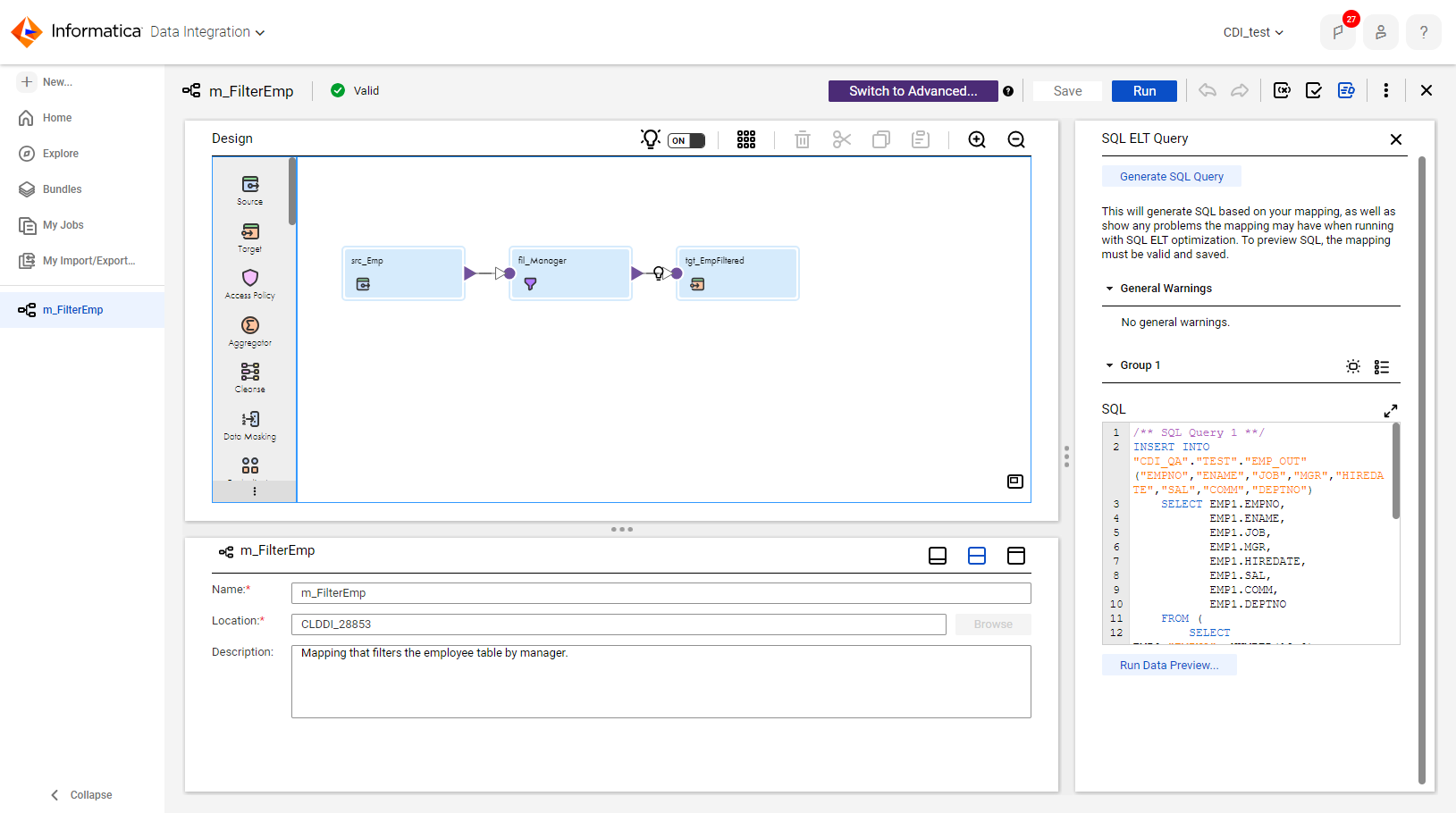Viewport: 1456px width, 813px height.
Task: Click the SQL code scrollbar
Action: coord(1395,471)
